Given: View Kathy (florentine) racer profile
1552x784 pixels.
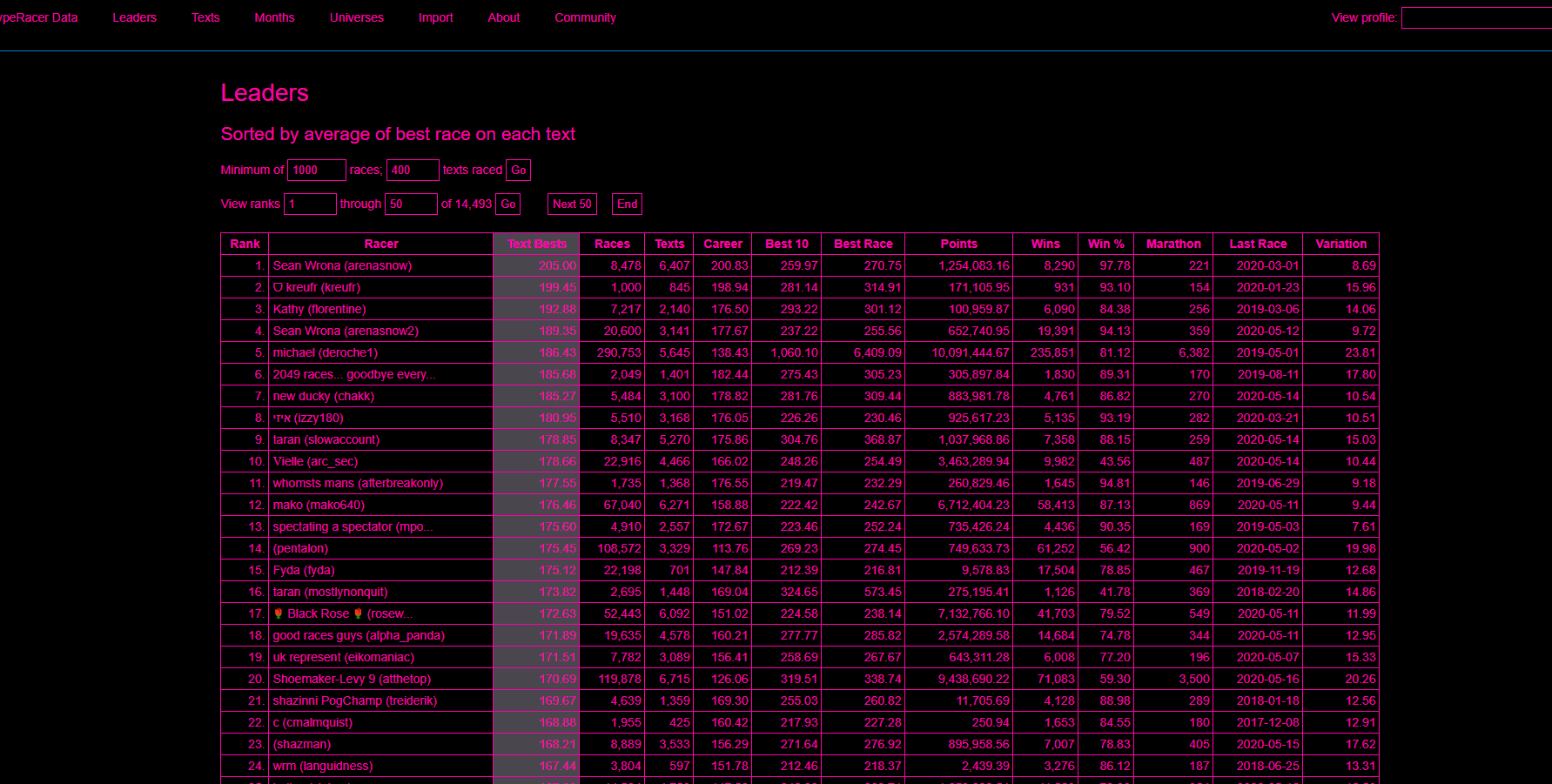Looking at the screenshot, I should coord(319,309).
